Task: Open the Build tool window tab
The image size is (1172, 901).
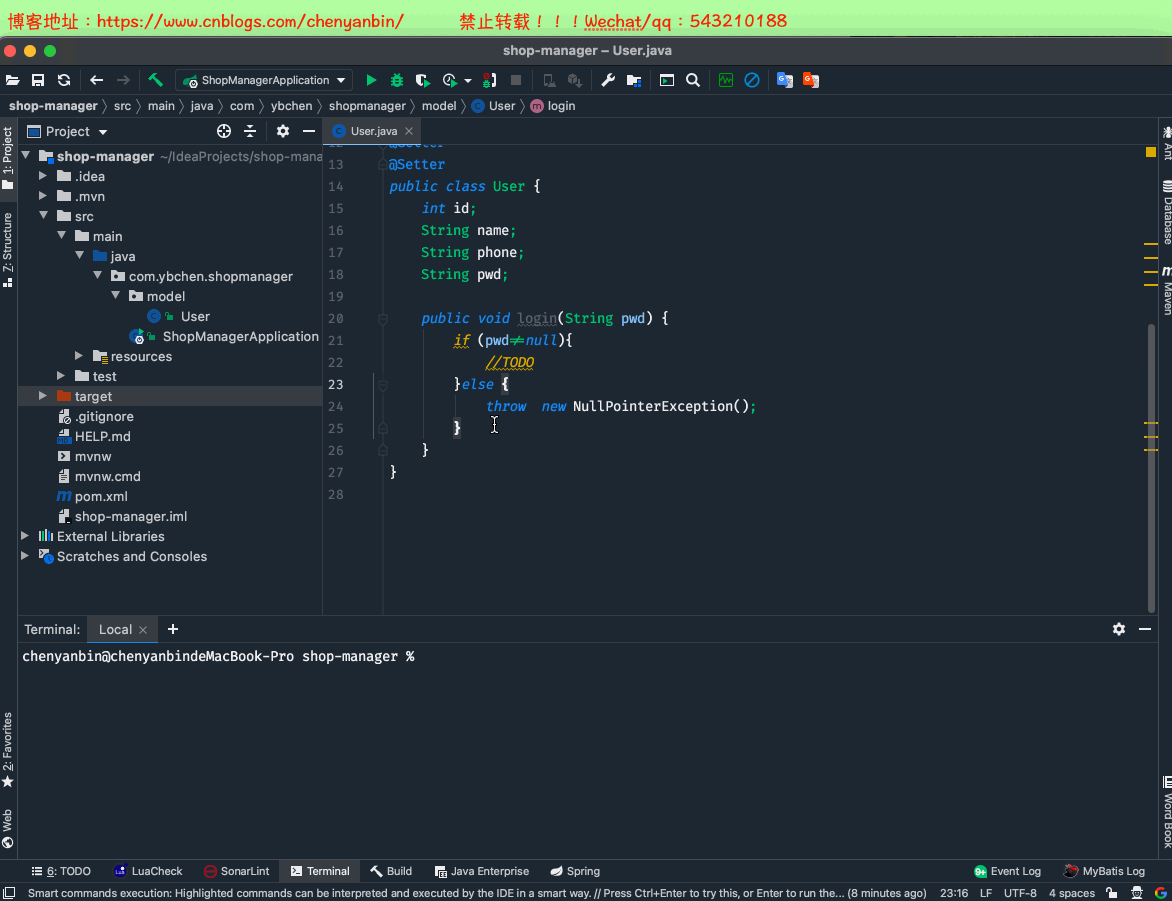Action: click(392, 871)
